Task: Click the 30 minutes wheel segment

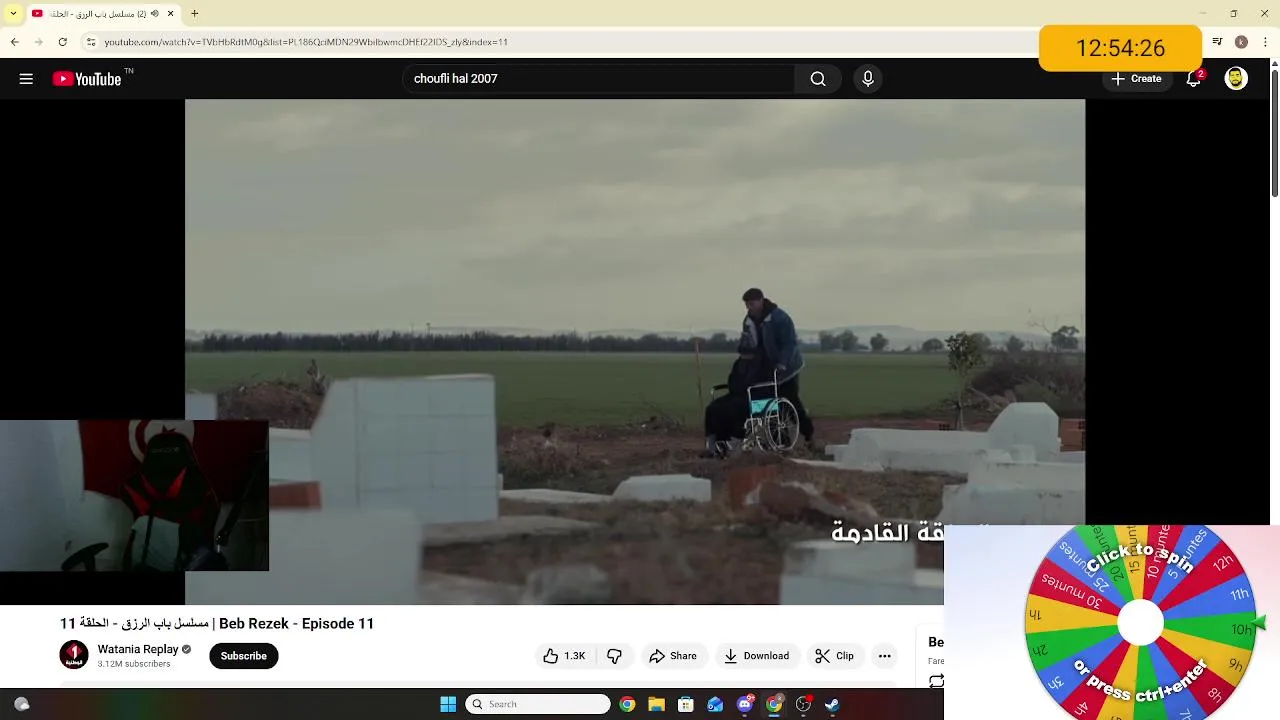Action: (x=1074, y=591)
